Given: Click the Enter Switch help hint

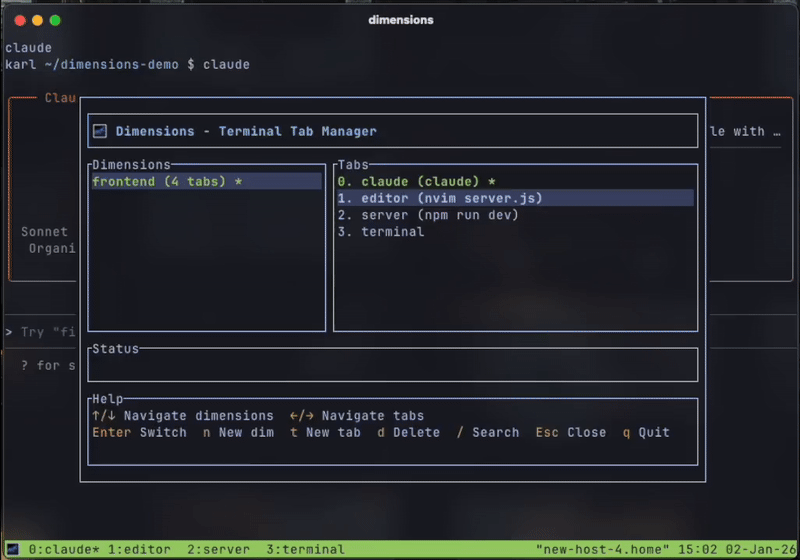Looking at the screenshot, I should click(139, 432).
